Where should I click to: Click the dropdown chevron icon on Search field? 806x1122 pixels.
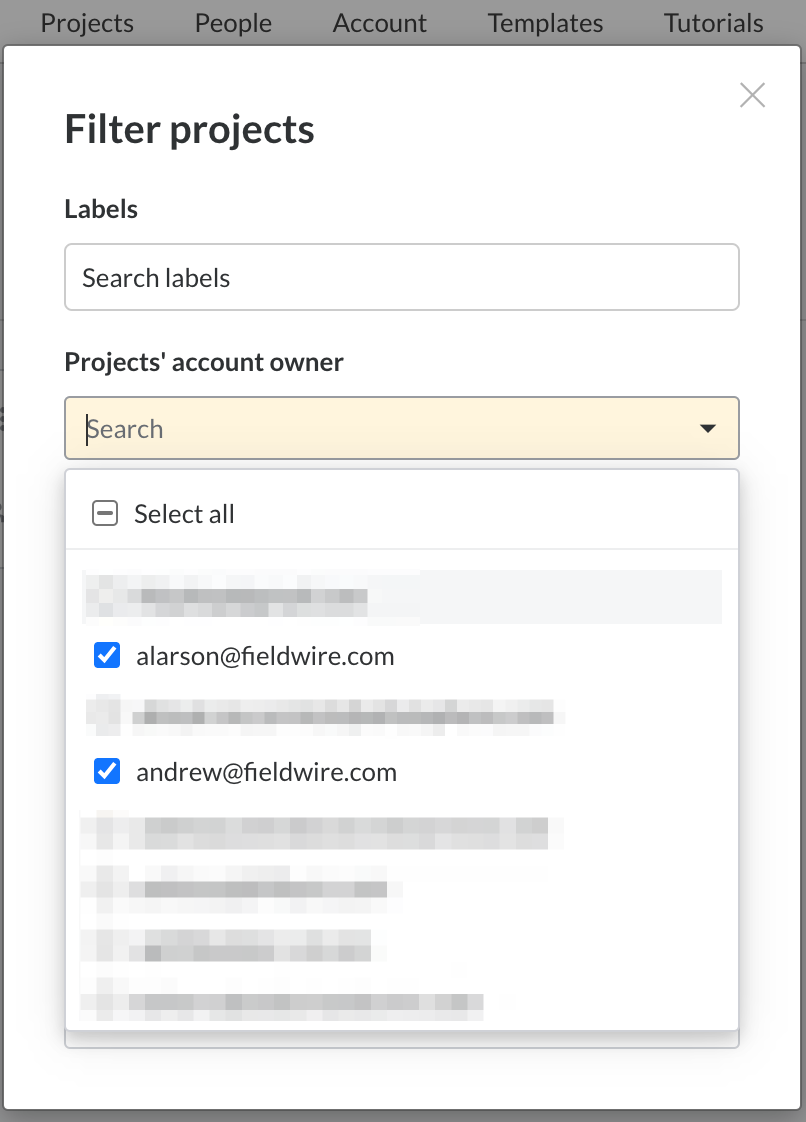point(708,427)
